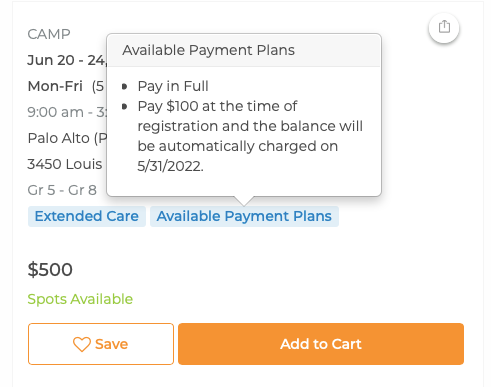Click the Mon-Fri schedule text

pyautogui.click(x=55, y=86)
